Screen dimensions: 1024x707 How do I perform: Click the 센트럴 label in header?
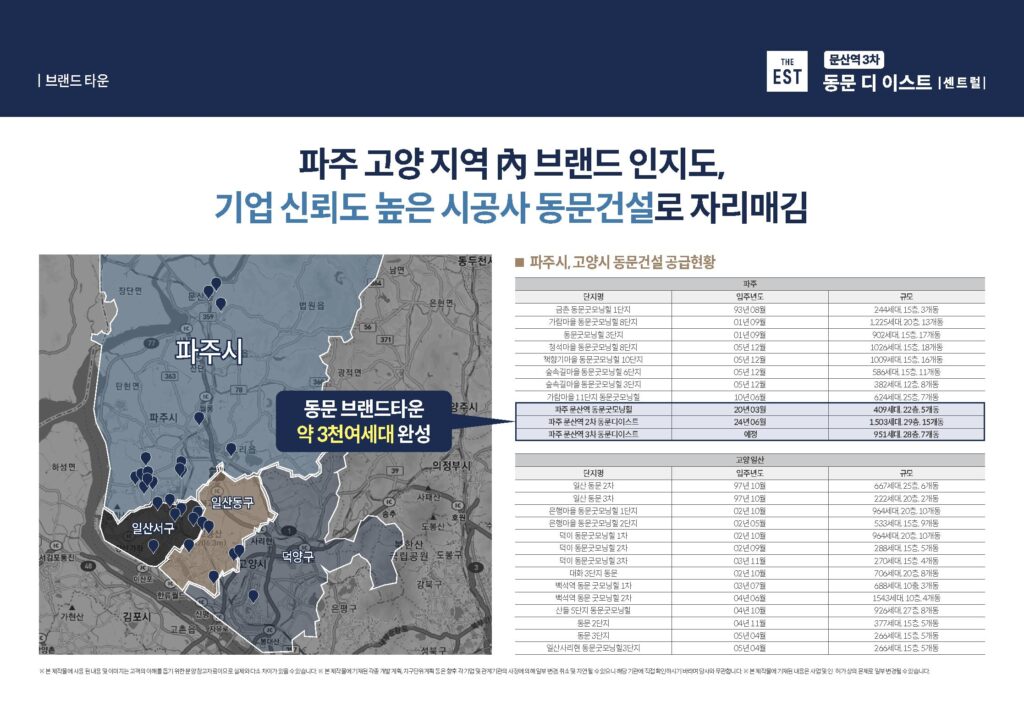pos(961,84)
